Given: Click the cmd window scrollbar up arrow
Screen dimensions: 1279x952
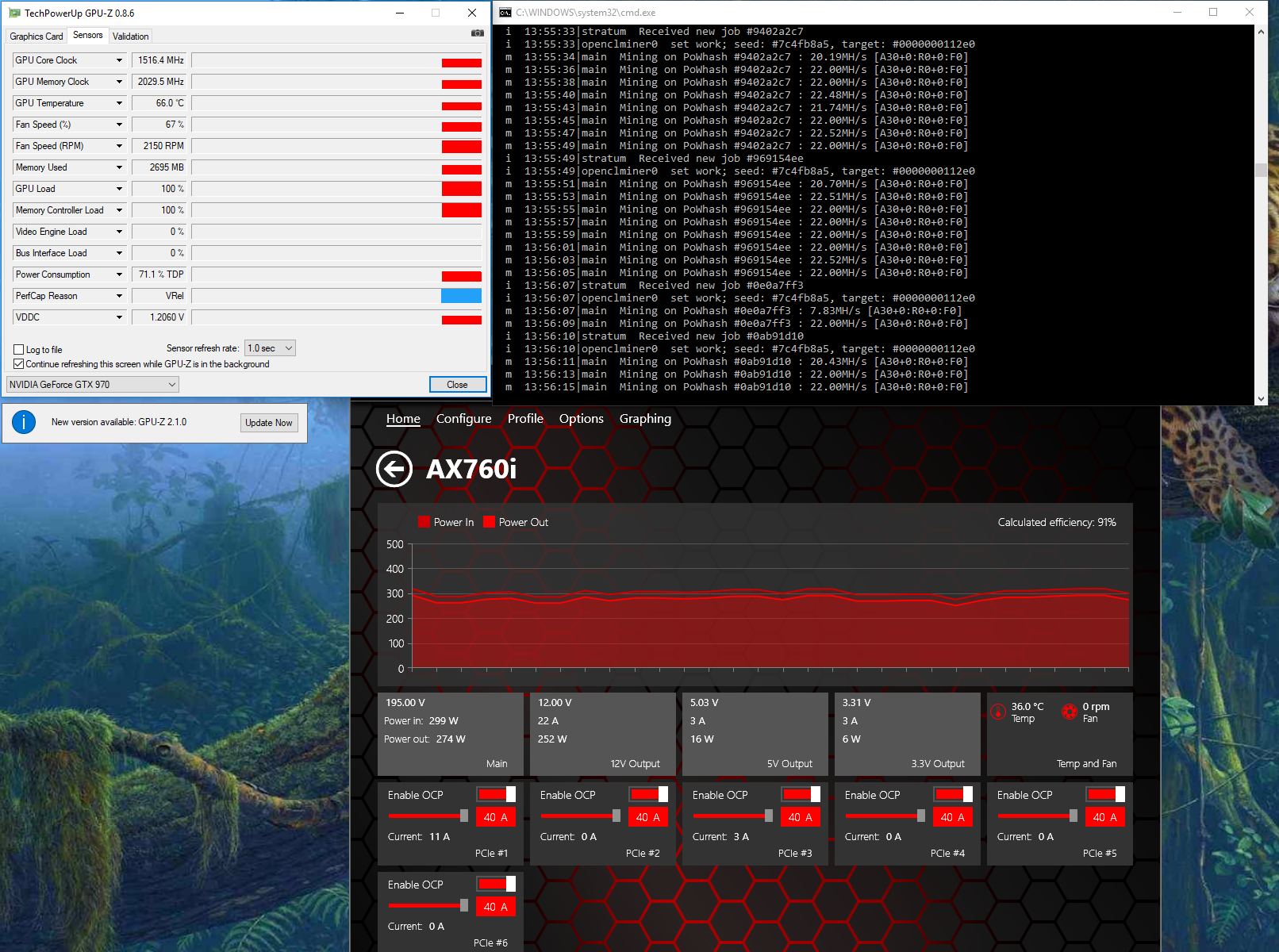Looking at the screenshot, I should tap(1261, 32).
